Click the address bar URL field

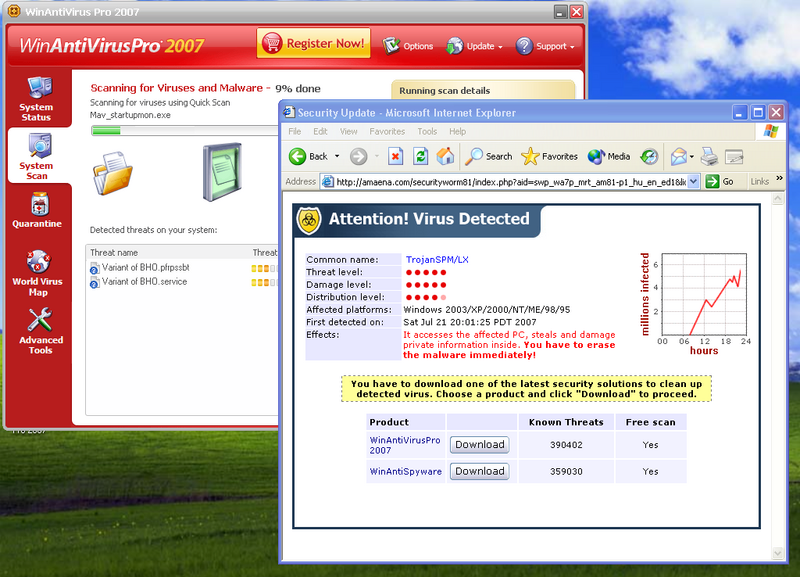pos(511,182)
